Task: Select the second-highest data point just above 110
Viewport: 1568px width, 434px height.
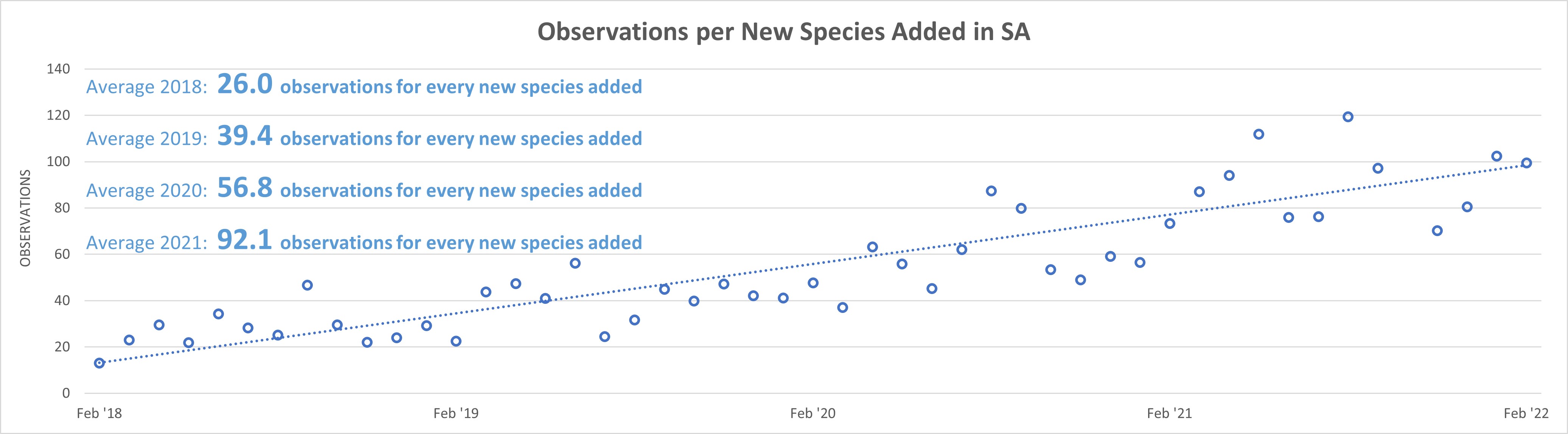Action: (x=1259, y=134)
